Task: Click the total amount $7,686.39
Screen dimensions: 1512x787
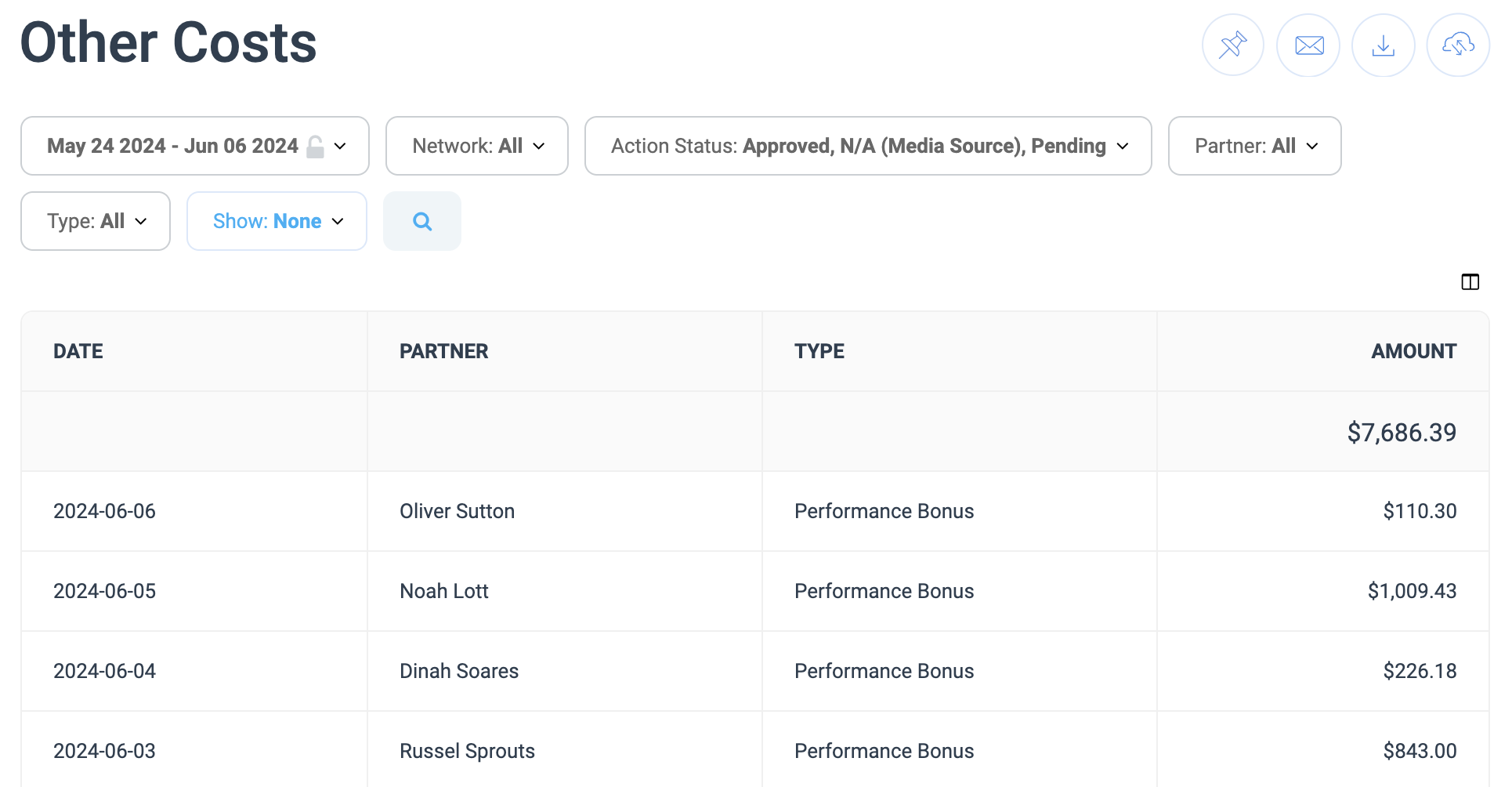Action: click(x=1402, y=433)
